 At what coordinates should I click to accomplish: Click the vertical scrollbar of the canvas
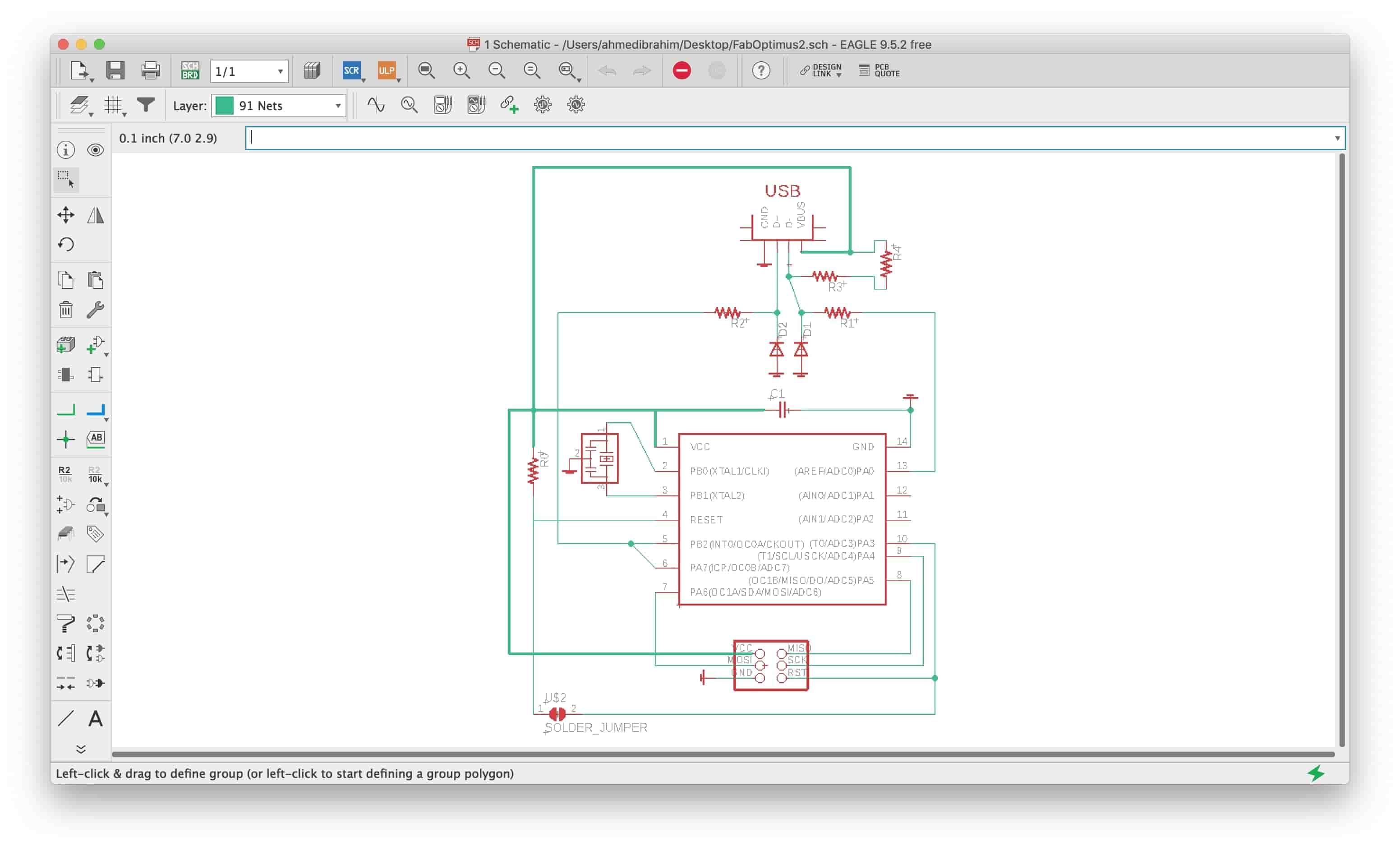point(1341,450)
